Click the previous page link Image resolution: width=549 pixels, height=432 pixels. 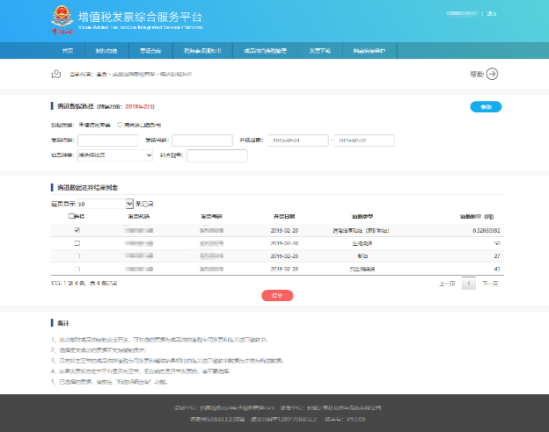pyautogui.click(x=447, y=284)
